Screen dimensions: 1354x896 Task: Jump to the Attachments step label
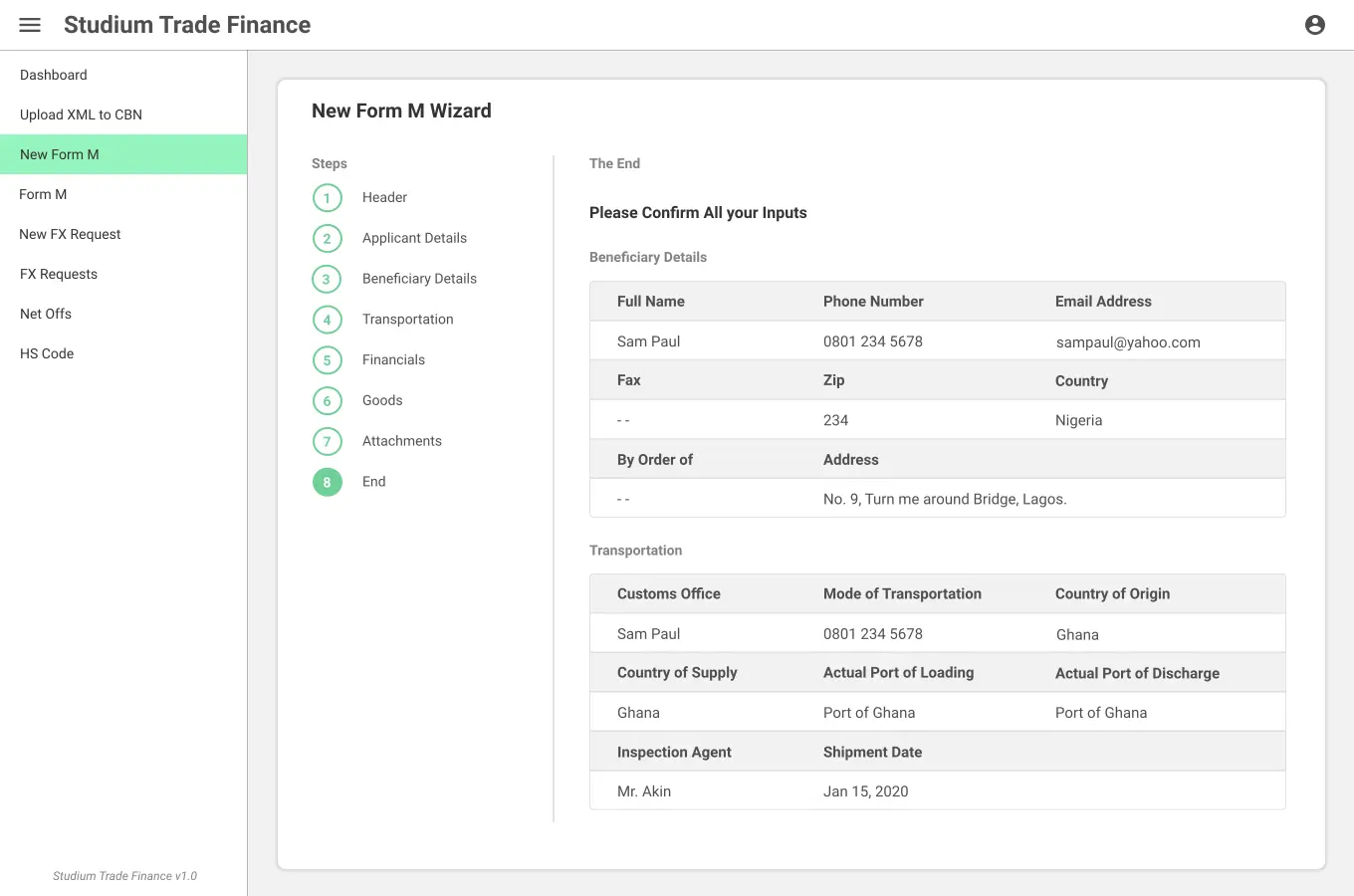pos(401,441)
